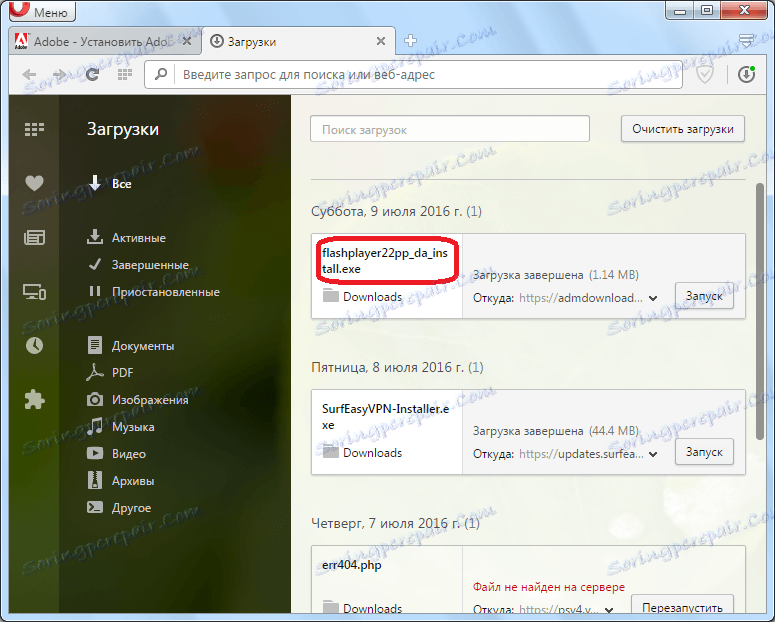Click Запуск for SurfEasyVPN installer
775x622 pixels.
click(x=704, y=451)
